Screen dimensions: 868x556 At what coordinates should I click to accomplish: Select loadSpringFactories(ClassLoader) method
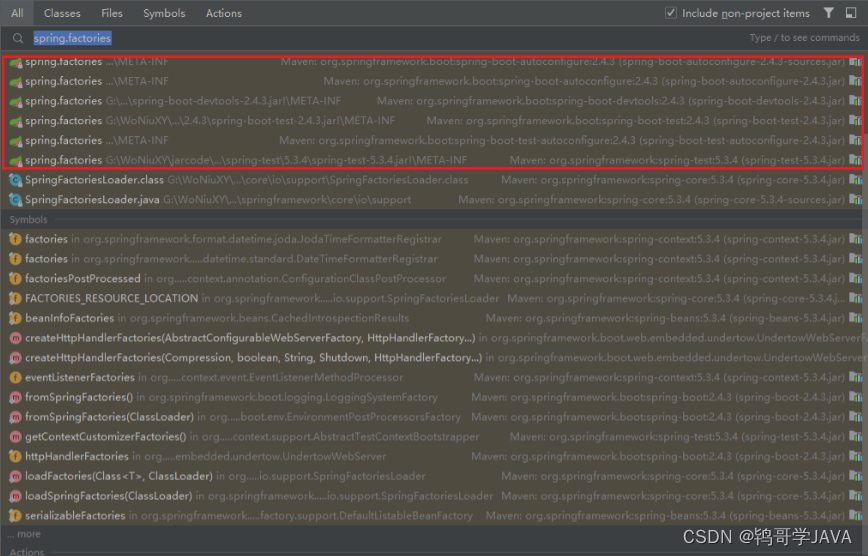point(434,496)
